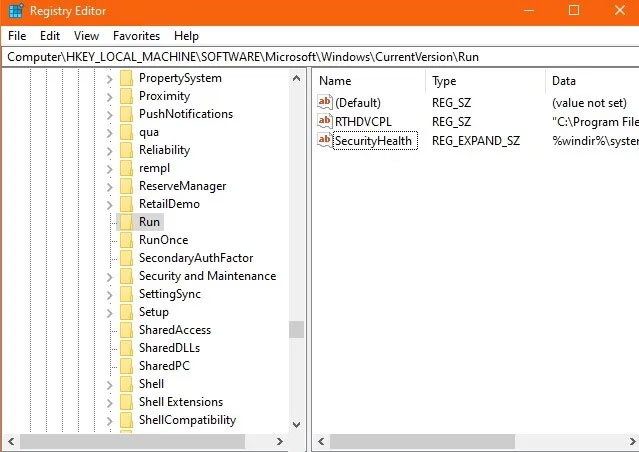This screenshot has width=639, height=452.
Task: Click the ReserveManager folder icon
Action: point(126,186)
